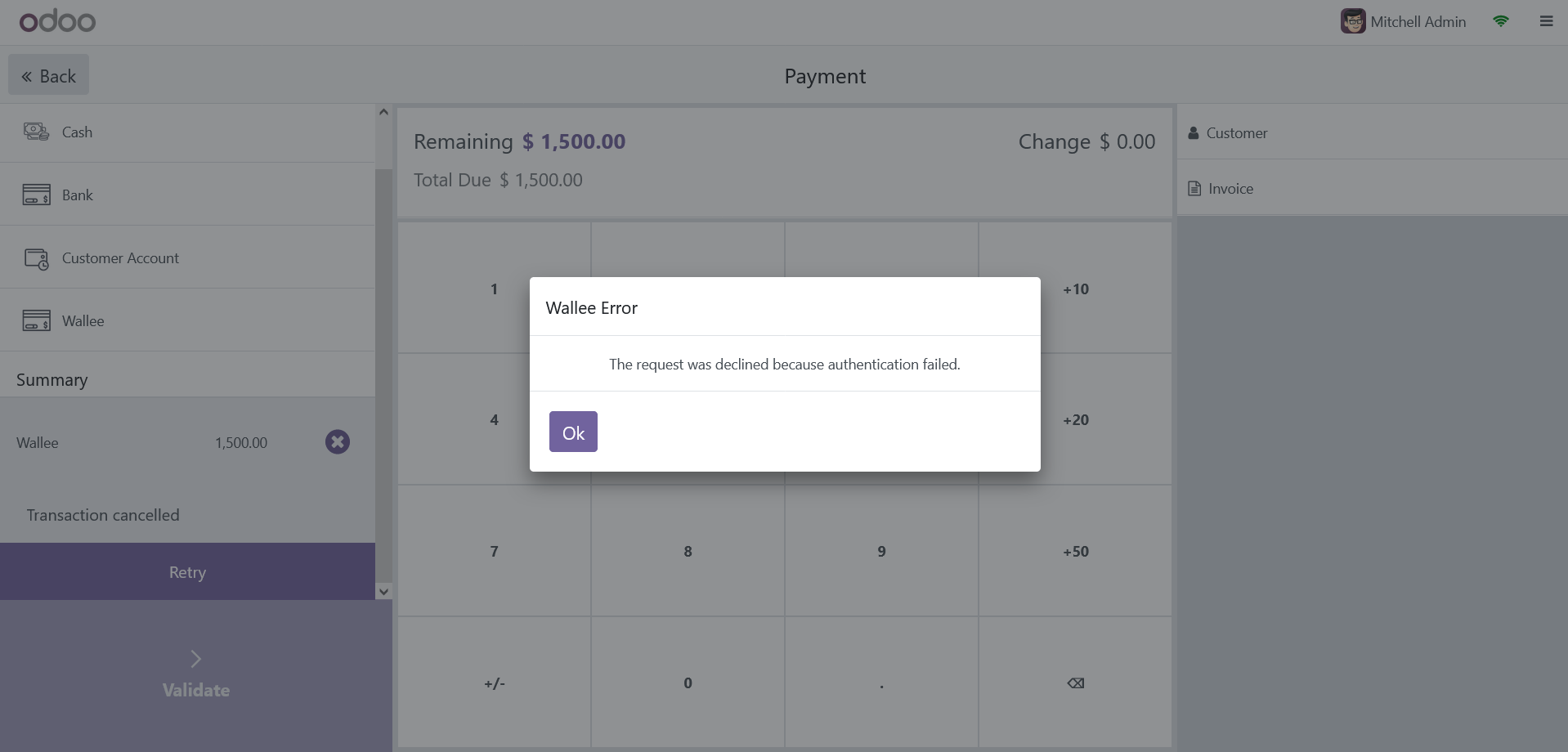Open the hamburger menu at top right

[x=1546, y=21]
